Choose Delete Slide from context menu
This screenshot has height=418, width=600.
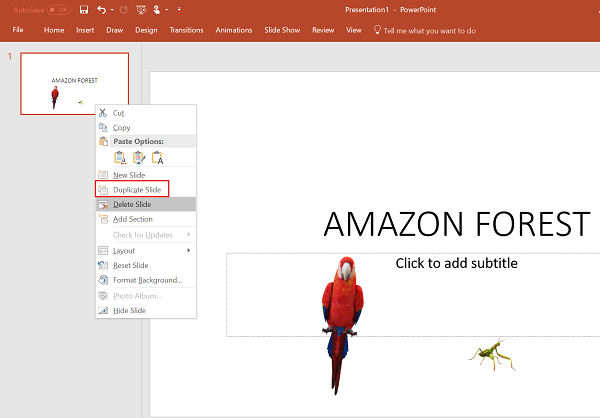coord(146,204)
